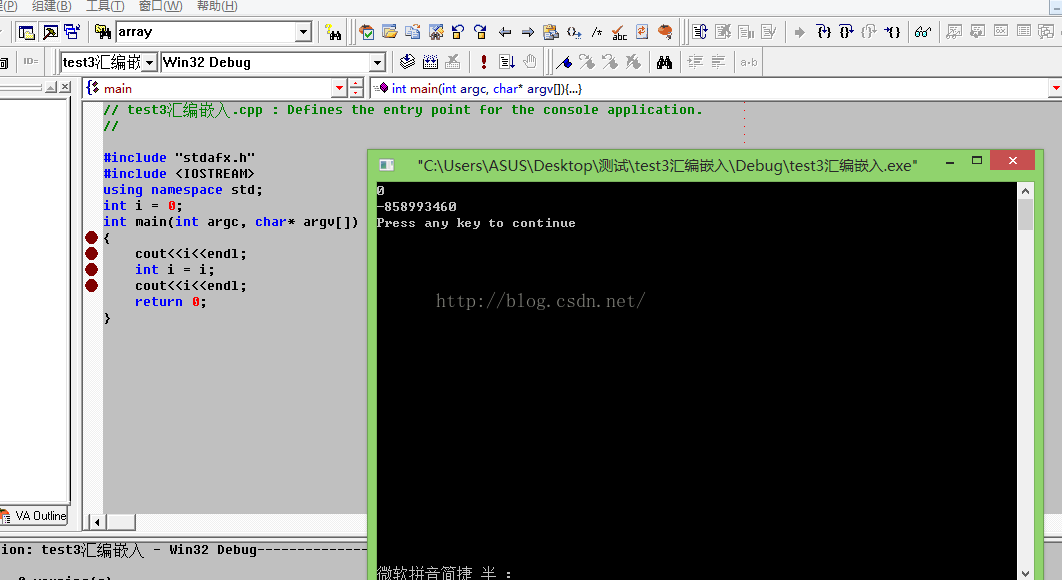
Task: Click console window scrollbar down arrow
Action: [1025, 573]
